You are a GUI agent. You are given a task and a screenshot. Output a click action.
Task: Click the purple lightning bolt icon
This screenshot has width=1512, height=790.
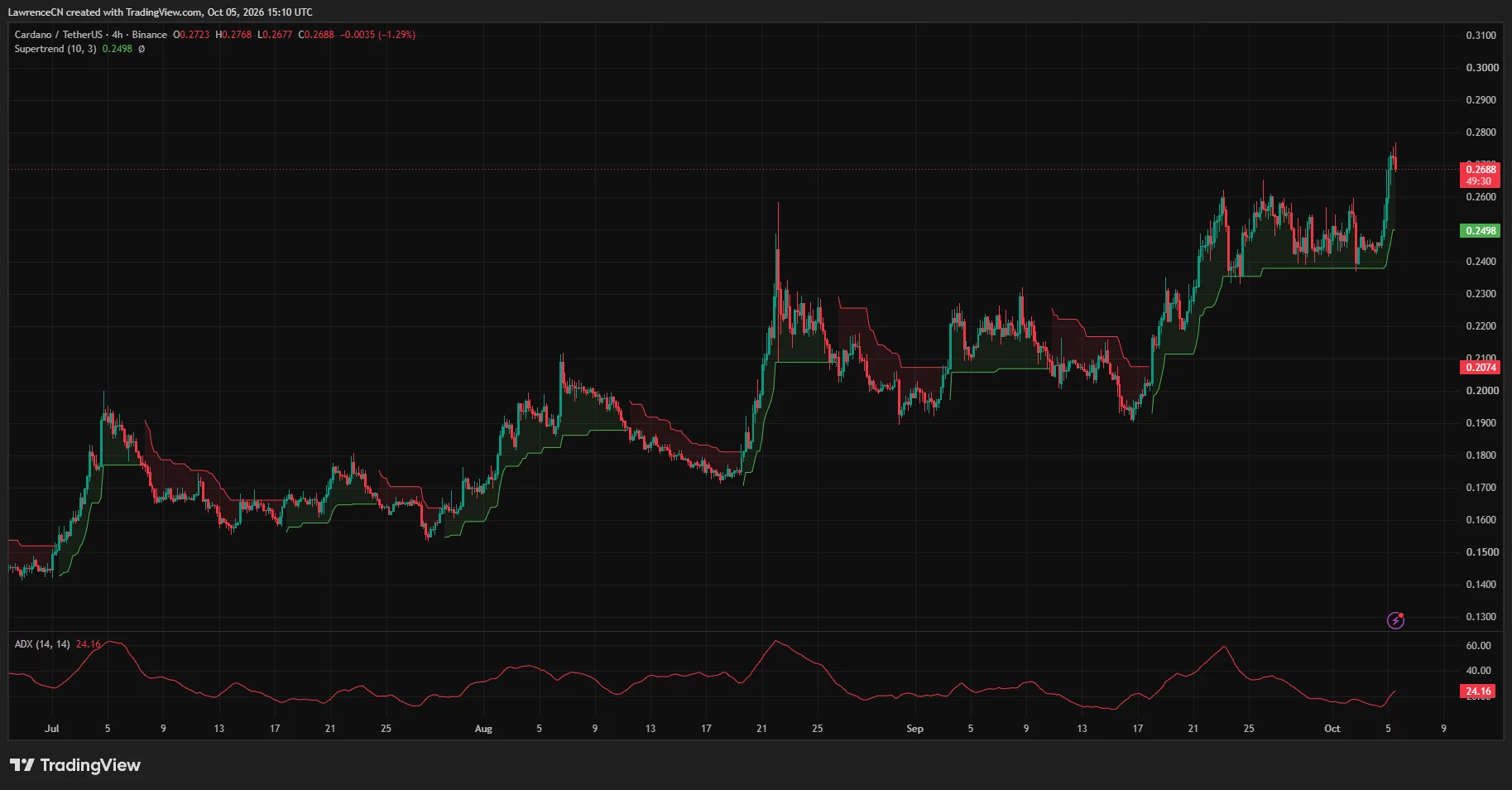1395,620
